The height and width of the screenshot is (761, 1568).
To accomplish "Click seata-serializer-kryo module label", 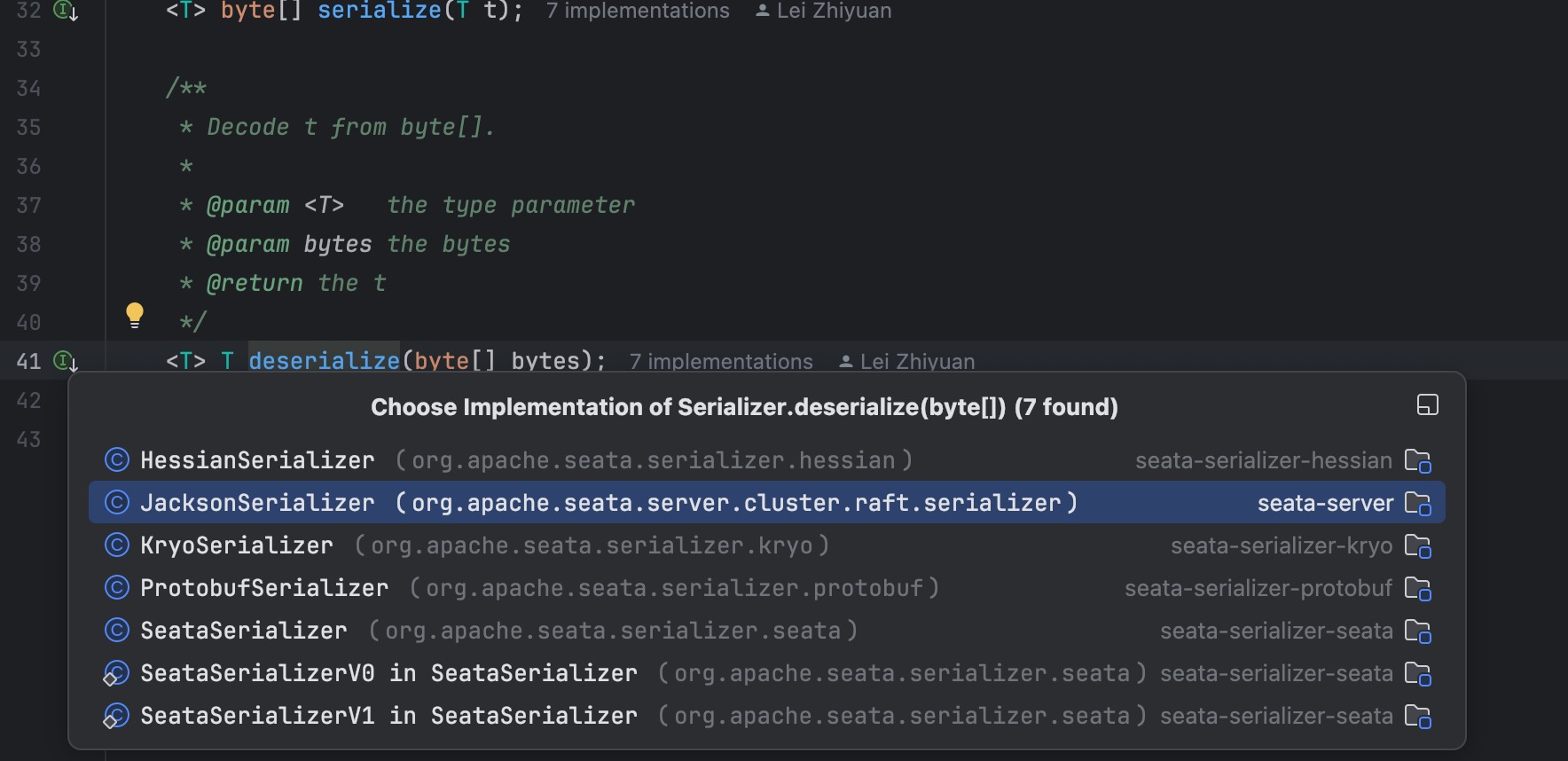I will tap(1282, 545).
